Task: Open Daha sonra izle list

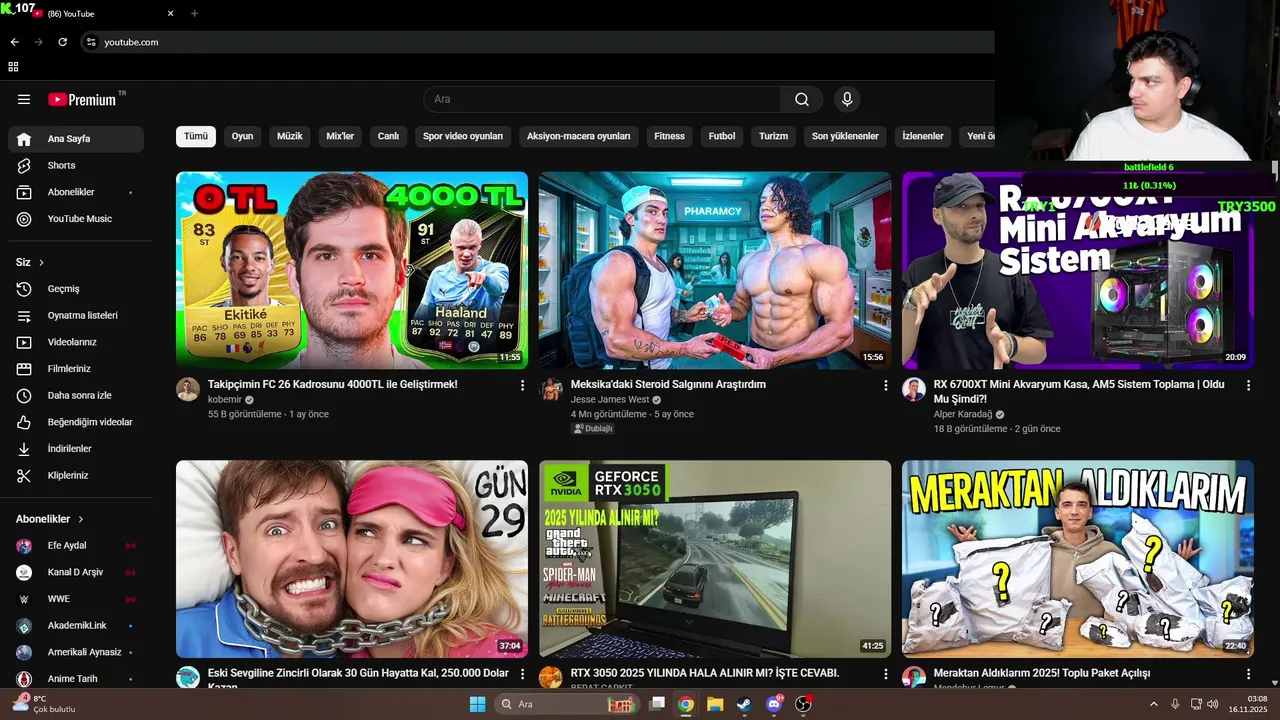Action: tap(76, 395)
